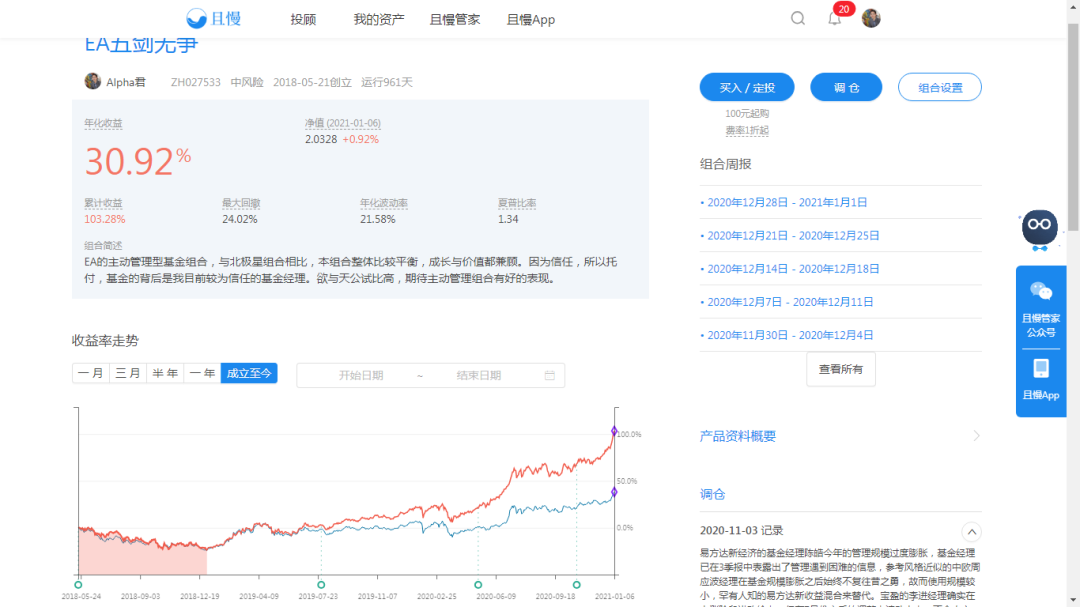Open weekly report 2020年12月28日 - 2021年1月1日
1080x607 pixels.
click(x=787, y=203)
